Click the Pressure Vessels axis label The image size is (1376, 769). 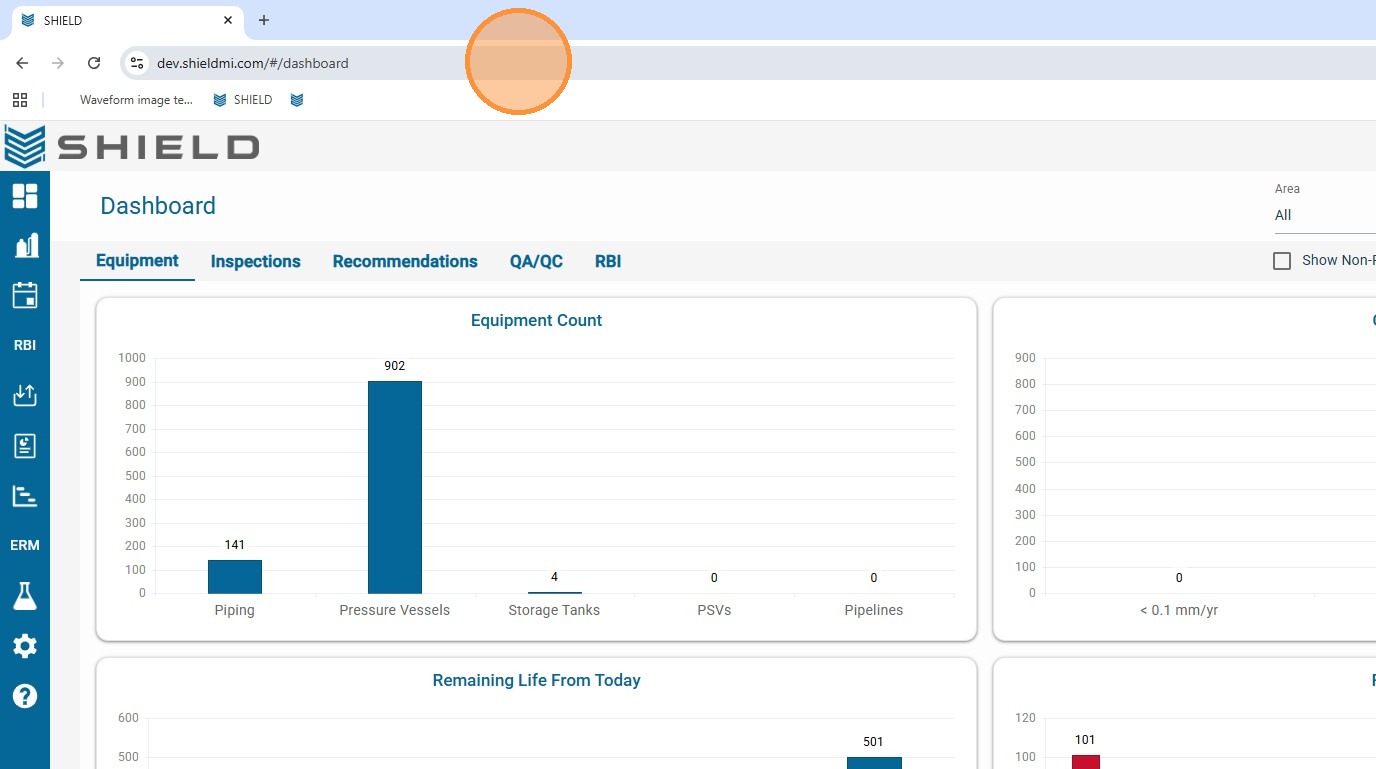pyautogui.click(x=395, y=610)
